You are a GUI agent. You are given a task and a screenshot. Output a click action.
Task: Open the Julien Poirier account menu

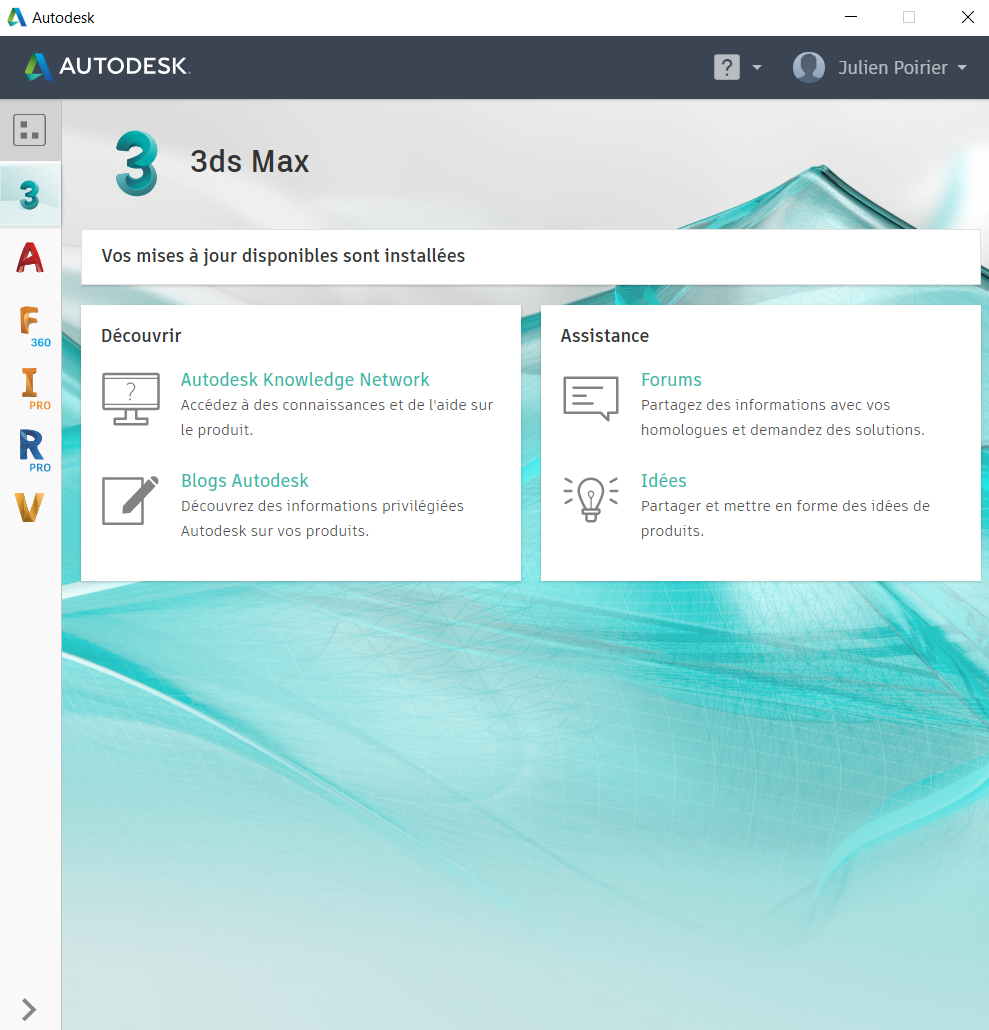pos(903,68)
